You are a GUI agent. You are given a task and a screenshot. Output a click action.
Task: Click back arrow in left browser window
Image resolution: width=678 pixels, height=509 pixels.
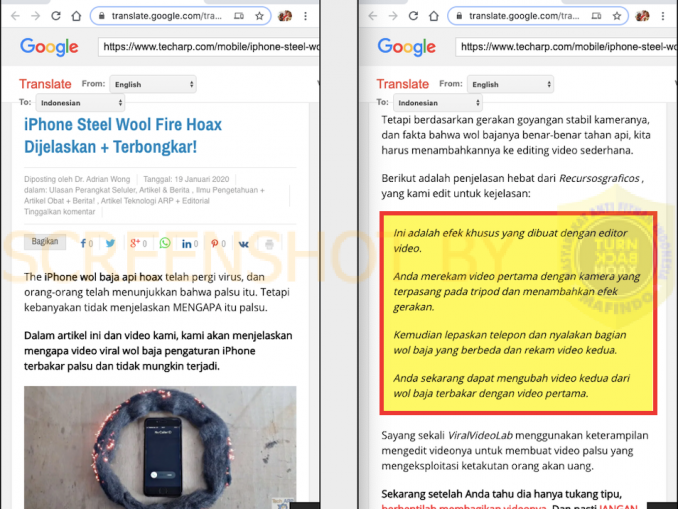[15, 16]
